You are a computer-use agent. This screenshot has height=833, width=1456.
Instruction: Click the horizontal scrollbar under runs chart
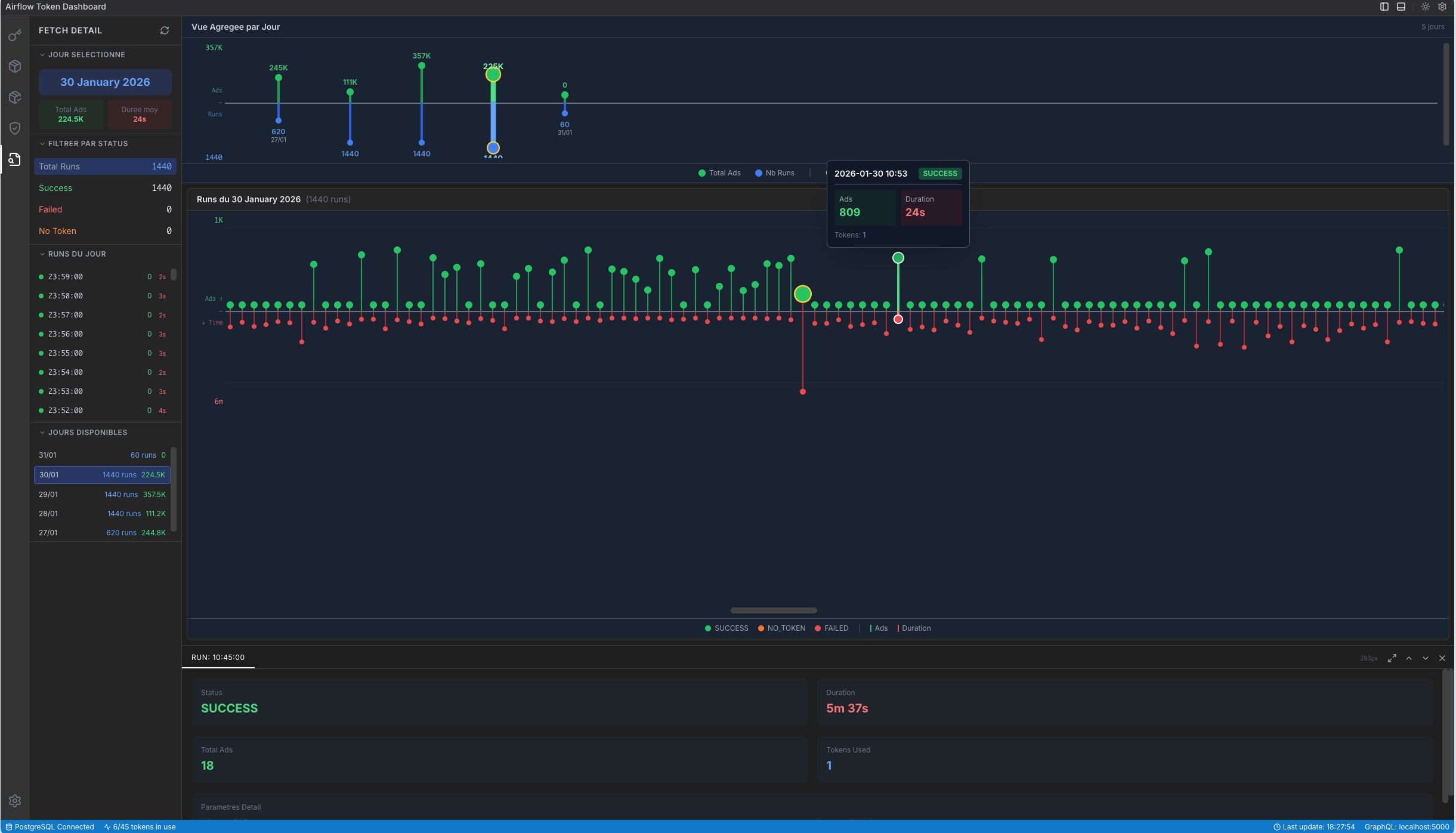coord(774,610)
